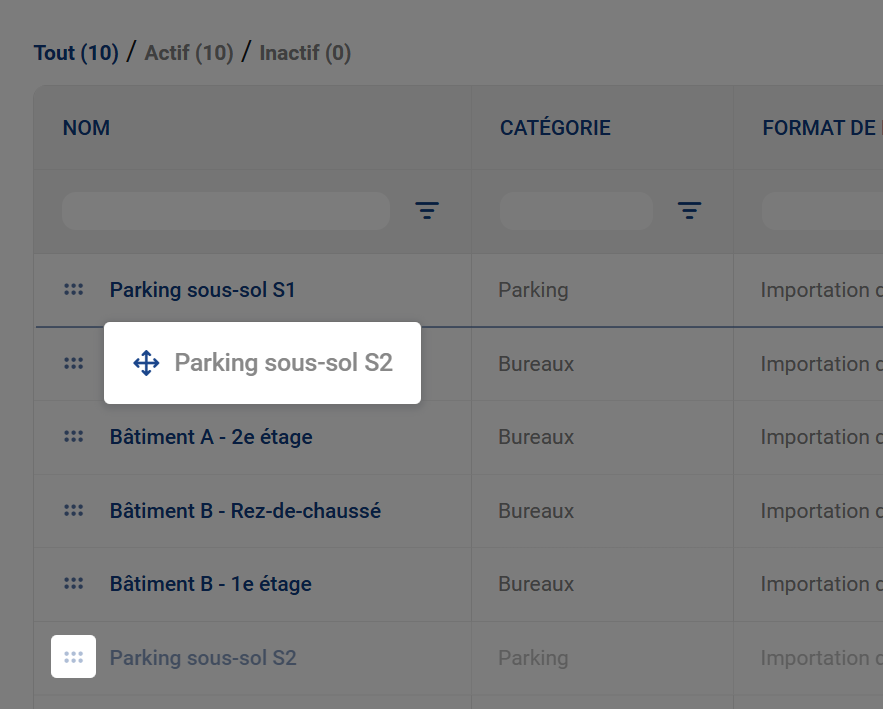Open filter options for the Nom column
The width and height of the screenshot is (883, 709).
(x=427, y=211)
